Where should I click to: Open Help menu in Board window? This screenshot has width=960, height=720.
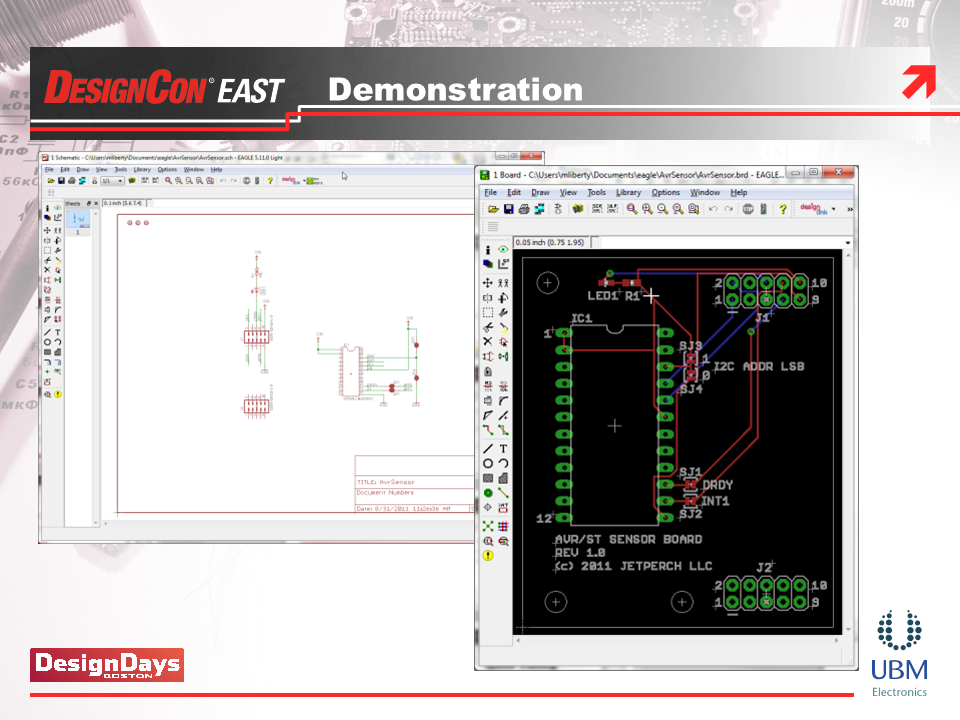pos(738,192)
